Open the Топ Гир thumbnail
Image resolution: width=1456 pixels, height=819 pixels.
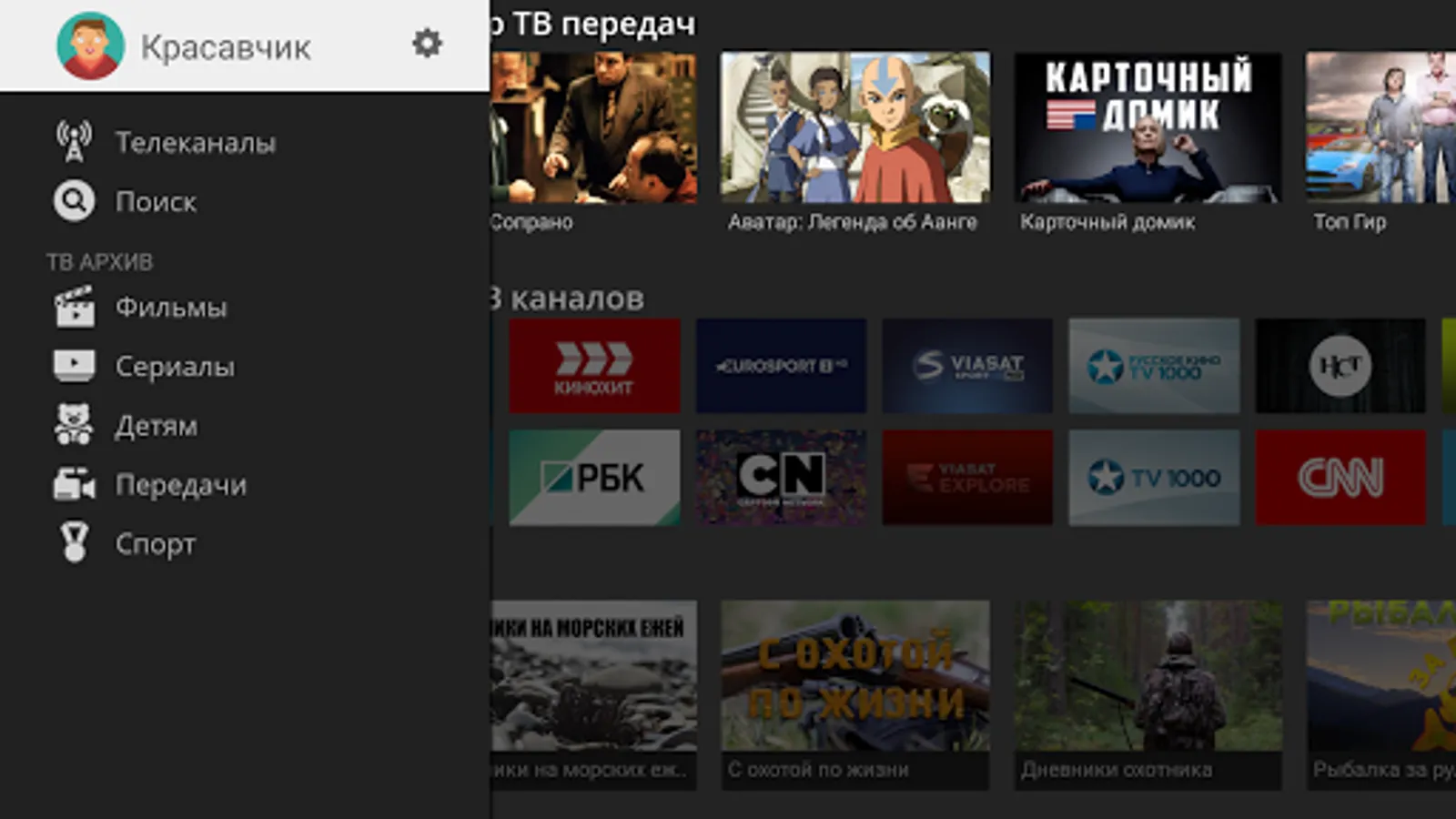1380,127
